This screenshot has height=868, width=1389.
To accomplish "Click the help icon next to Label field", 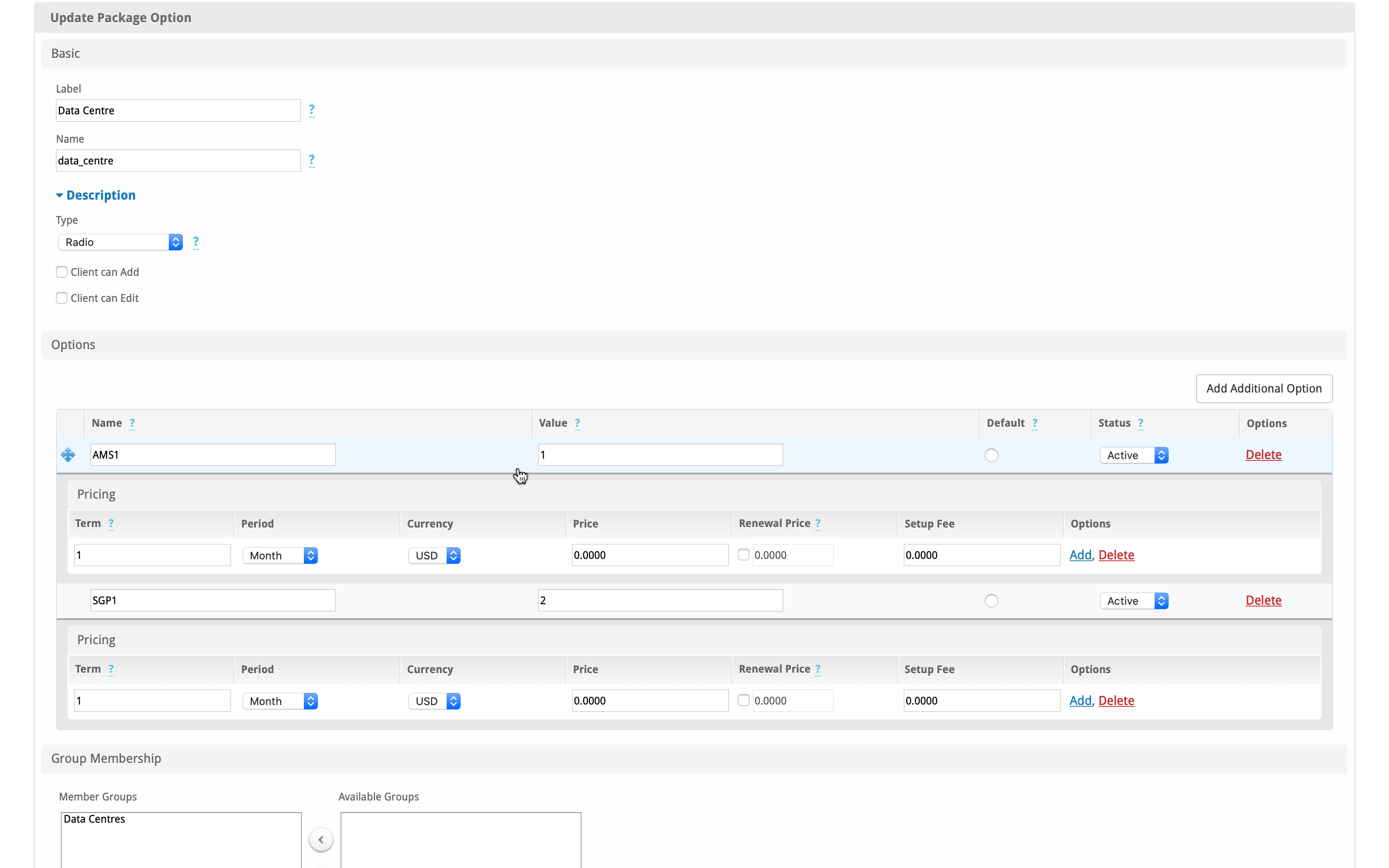I will (312, 109).
